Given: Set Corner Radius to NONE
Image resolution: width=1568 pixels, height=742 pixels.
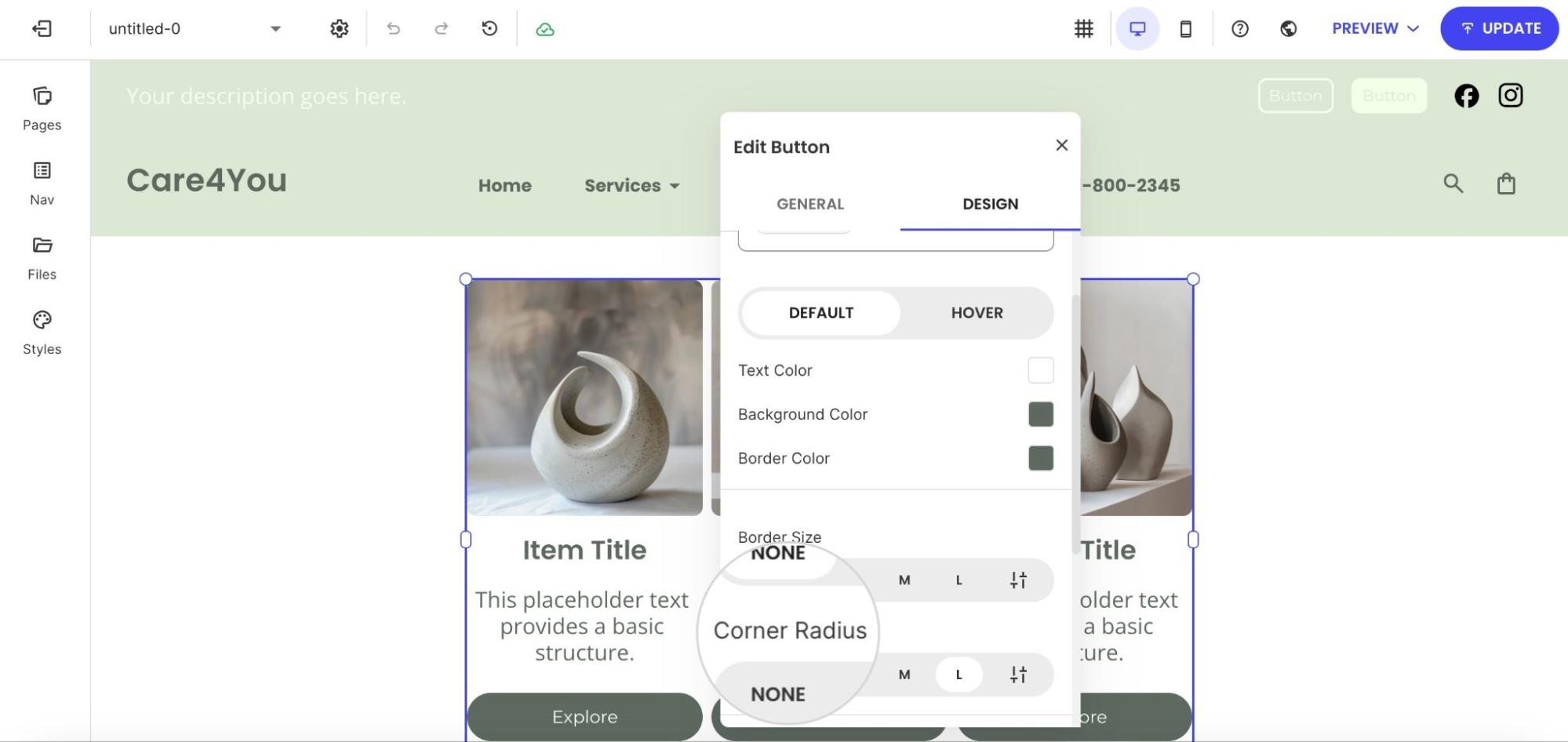Looking at the screenshot, I should [x=778, y=694].
